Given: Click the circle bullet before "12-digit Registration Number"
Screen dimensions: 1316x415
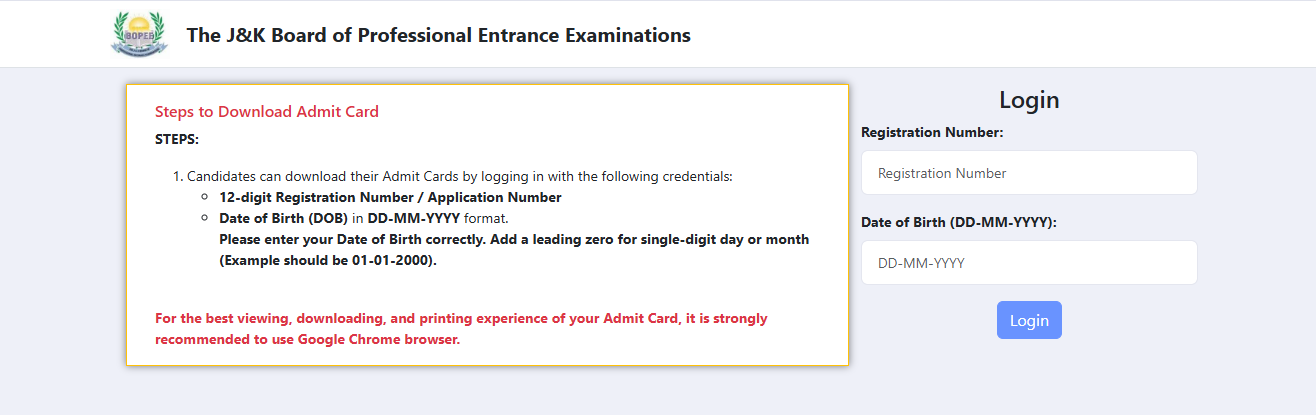Looking at the screenshot, I should click(x=205, y=198).
